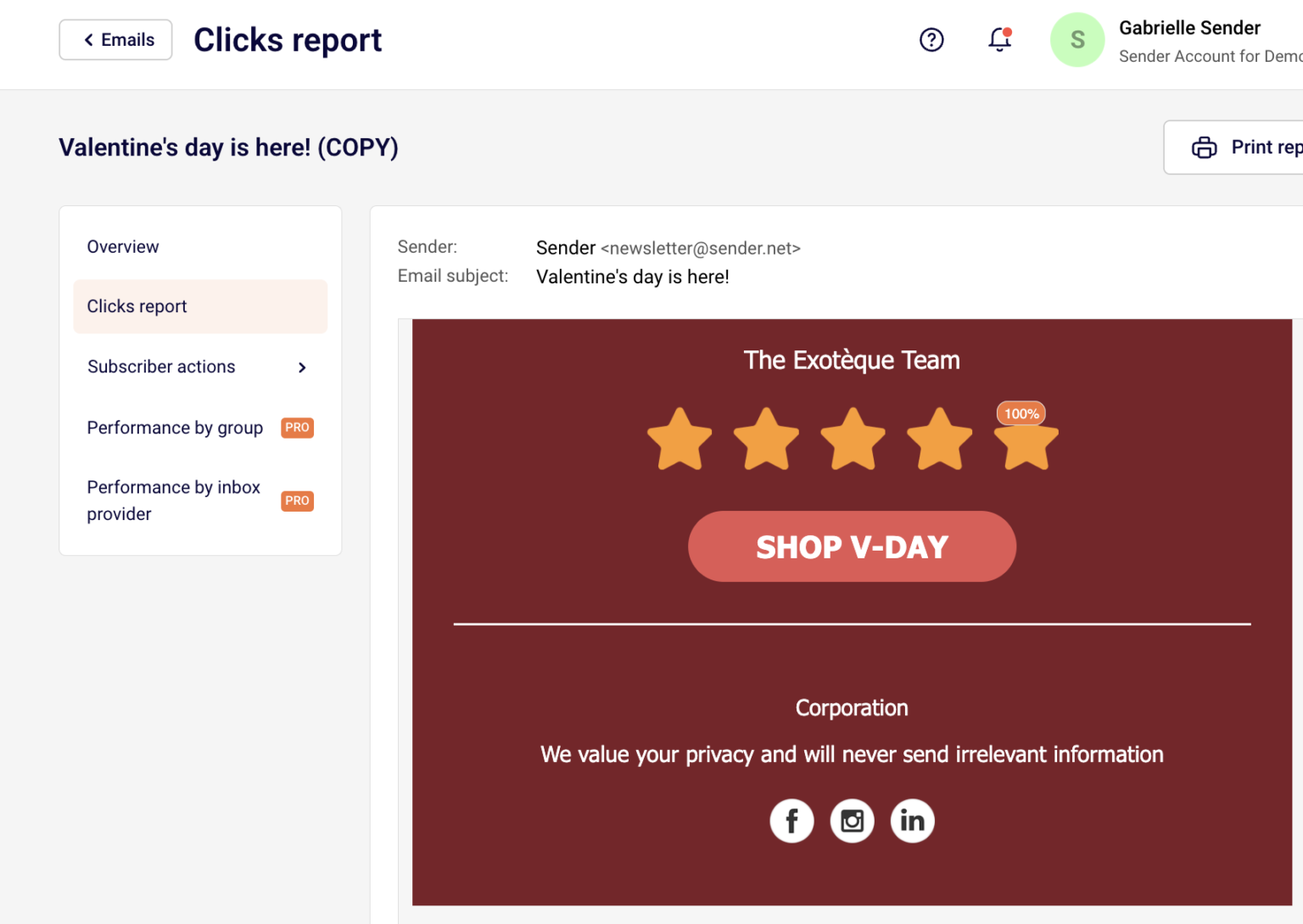1303x924 pixels.
Task: Click "The Exotèque Team" heading
Action: tap(852, 360)
